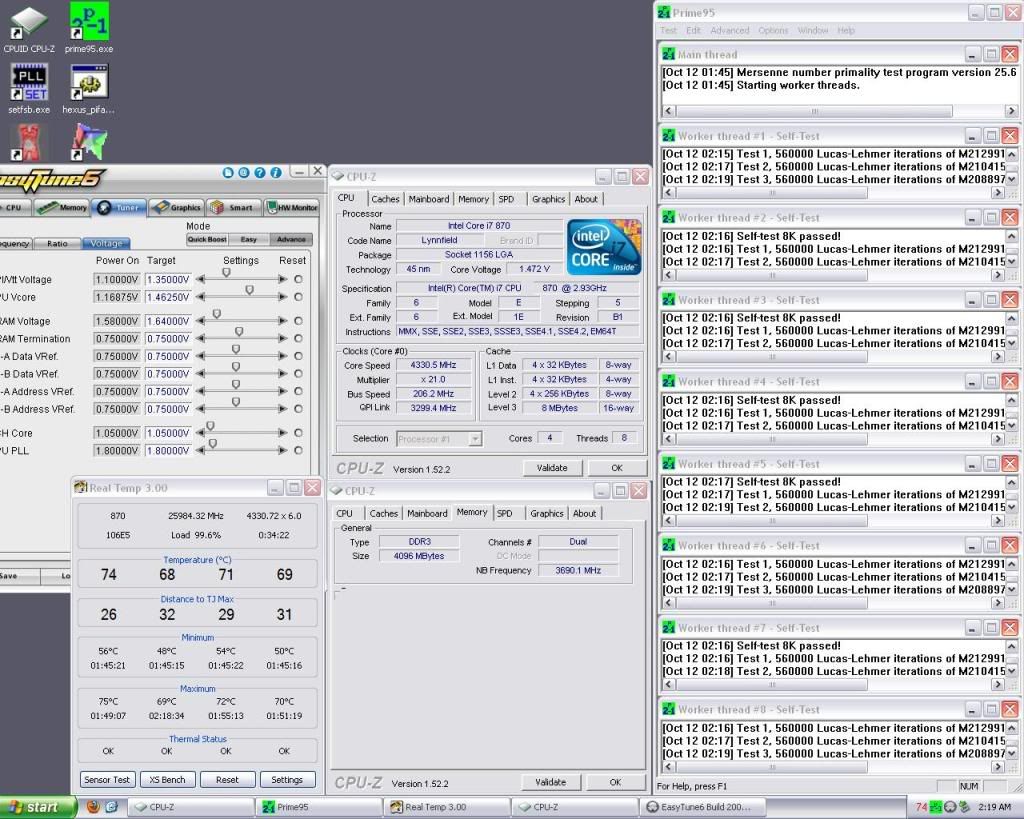Click the Settings button in Real Temp

click(287, 779)
